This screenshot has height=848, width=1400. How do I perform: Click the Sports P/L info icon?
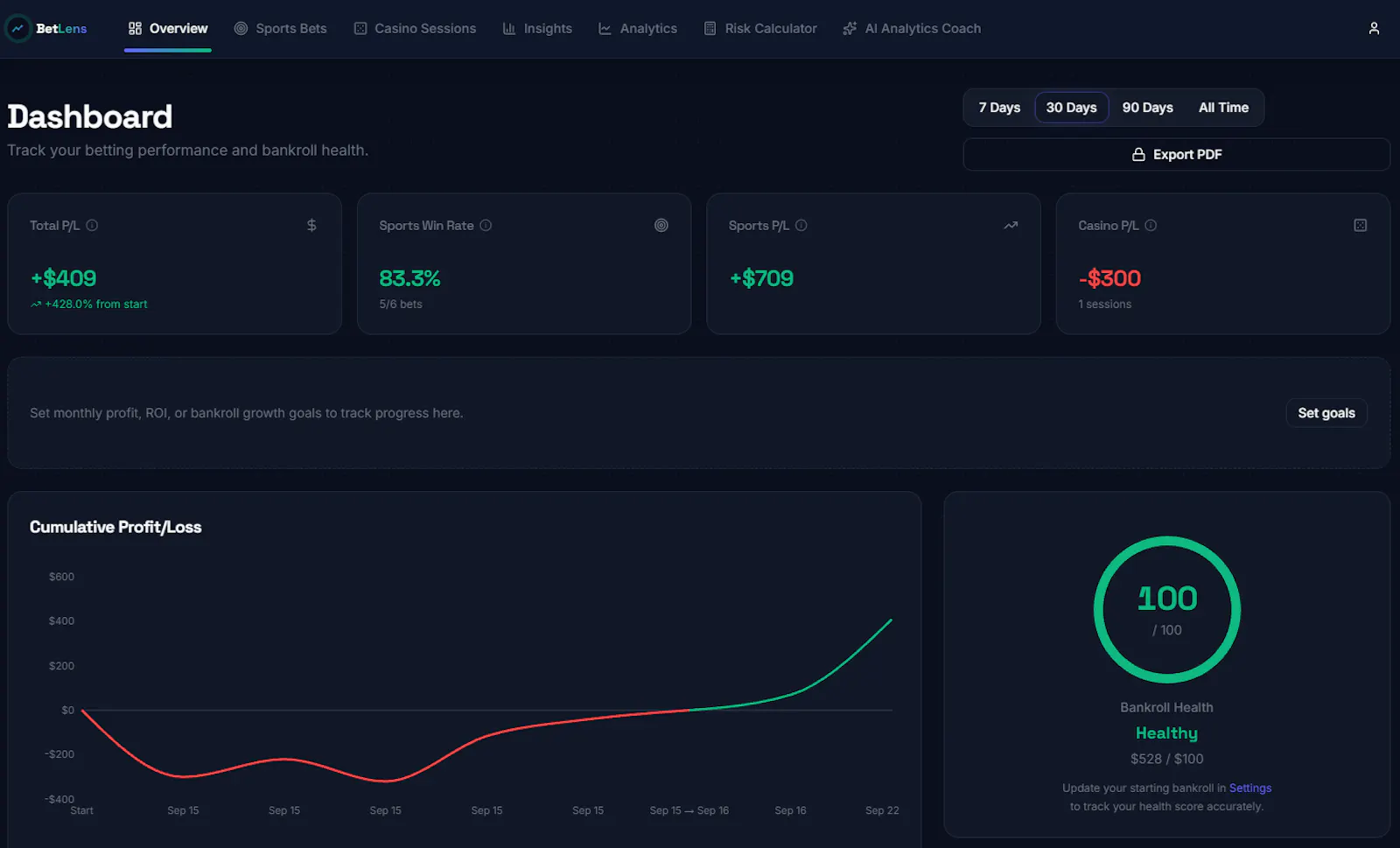point(801,225)
